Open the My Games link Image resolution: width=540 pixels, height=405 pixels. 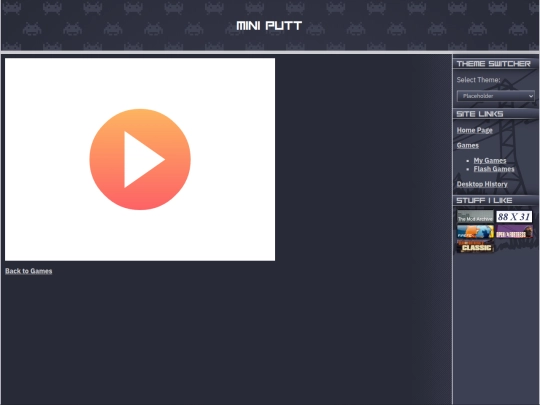[x=490, y=160]
